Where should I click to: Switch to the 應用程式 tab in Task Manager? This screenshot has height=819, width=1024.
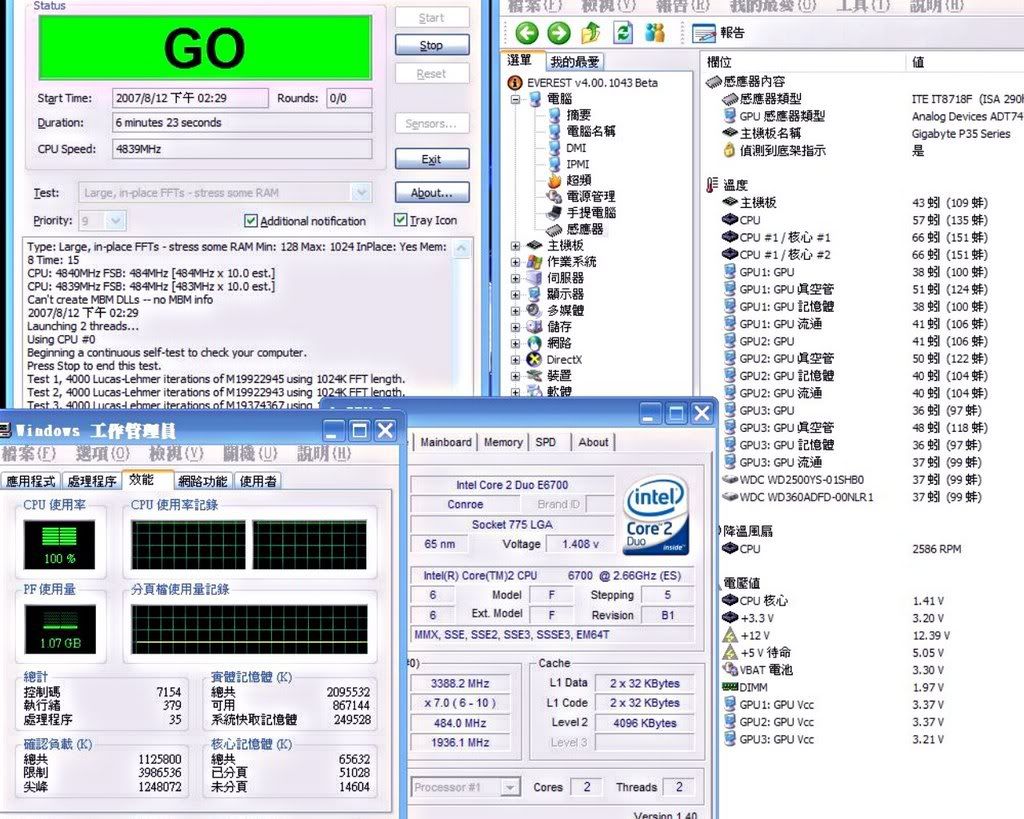31,481
